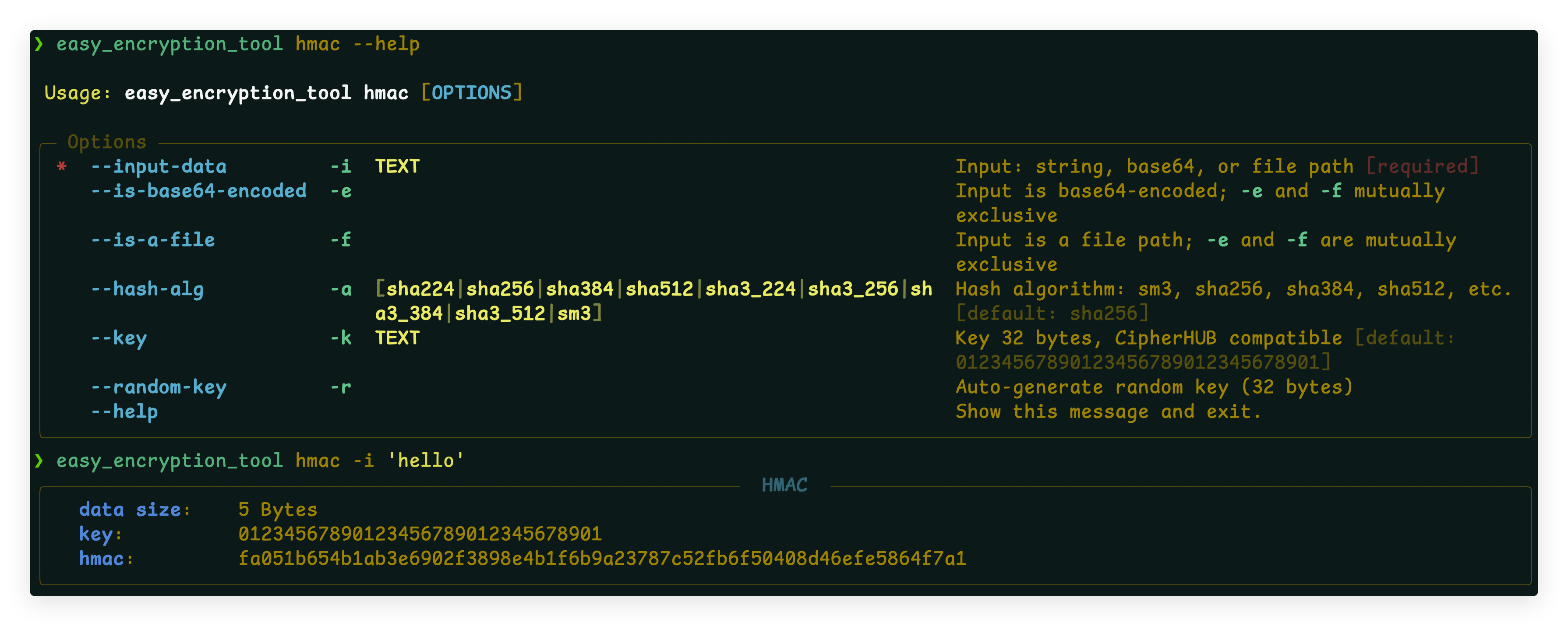This screenshot has width=1568, height=626.
Task: Click the [OPTIONS] placeholder in usage line
Action: point(472,92)
